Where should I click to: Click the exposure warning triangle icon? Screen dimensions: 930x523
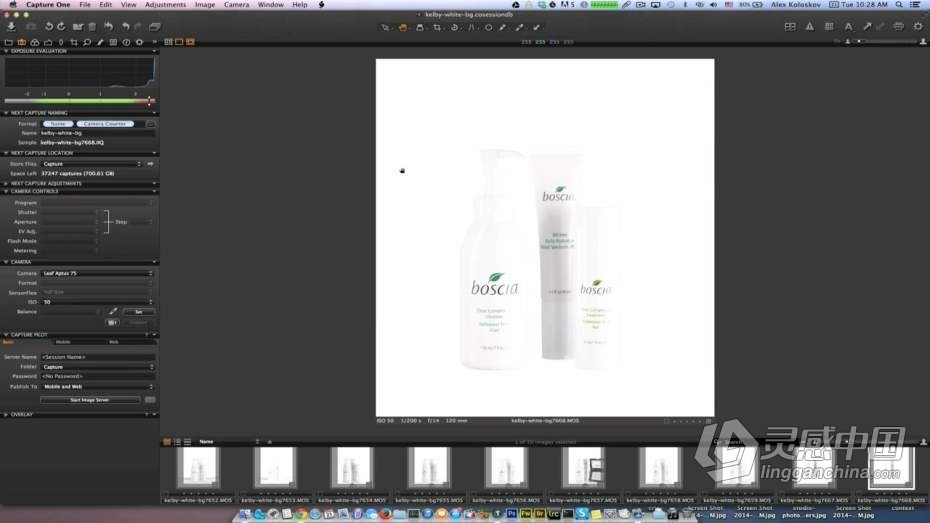[x=810, y=27]
